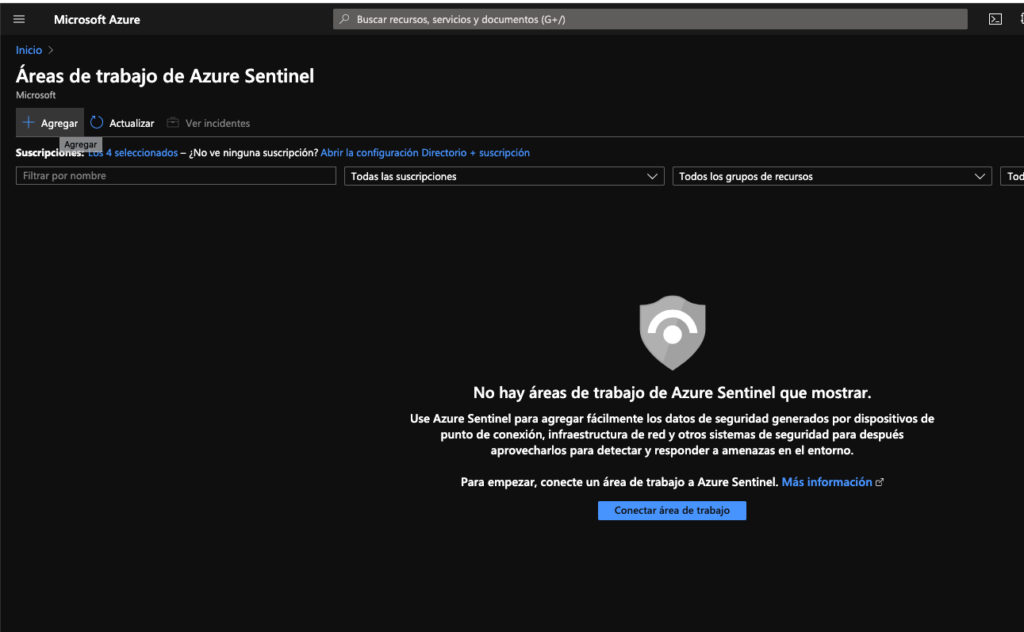Open the partially visible third filter dropdown
Screen dimensions: 1024x632
(x=1012, y=176)
